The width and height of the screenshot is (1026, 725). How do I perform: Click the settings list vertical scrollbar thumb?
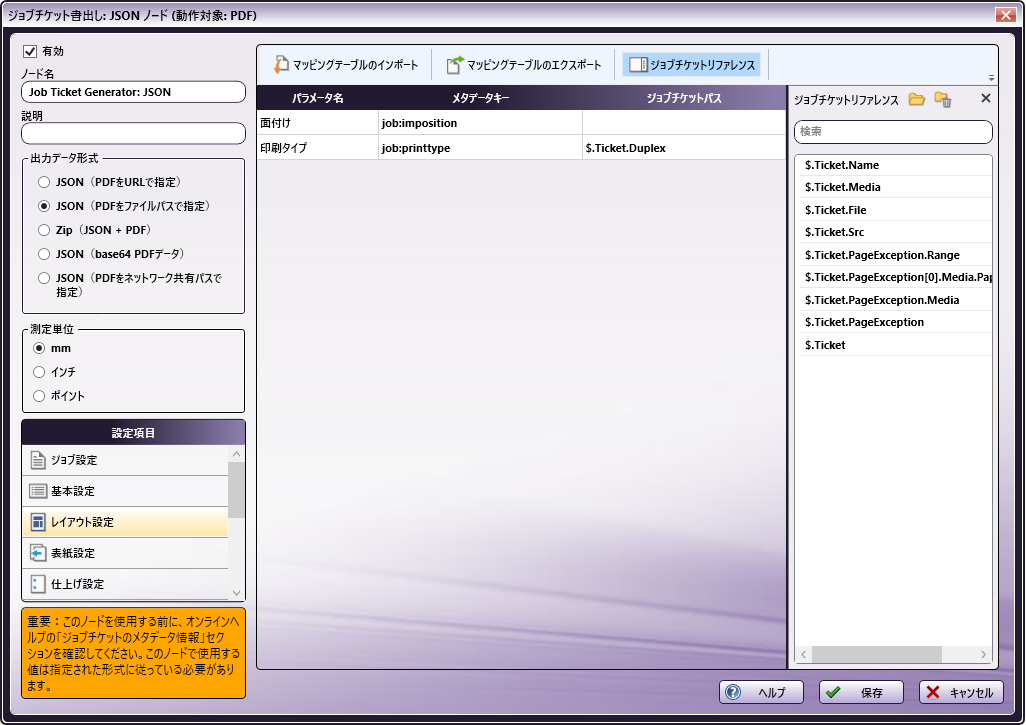[x=237, y=489]
